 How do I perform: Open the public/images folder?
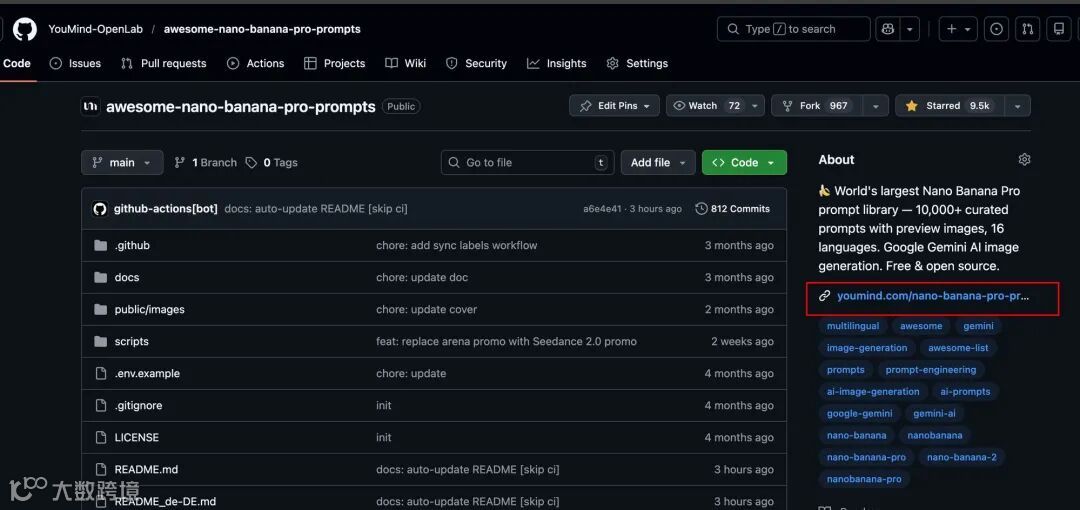tap(149, 309)
